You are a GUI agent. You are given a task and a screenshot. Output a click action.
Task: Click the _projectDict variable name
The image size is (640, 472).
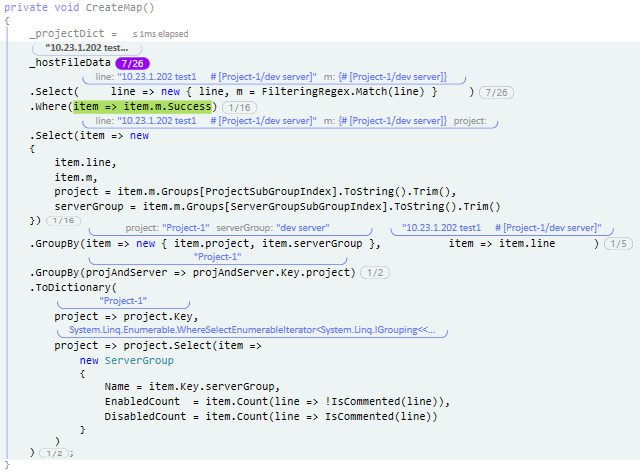pyautogui.click(x=67, y=33)
